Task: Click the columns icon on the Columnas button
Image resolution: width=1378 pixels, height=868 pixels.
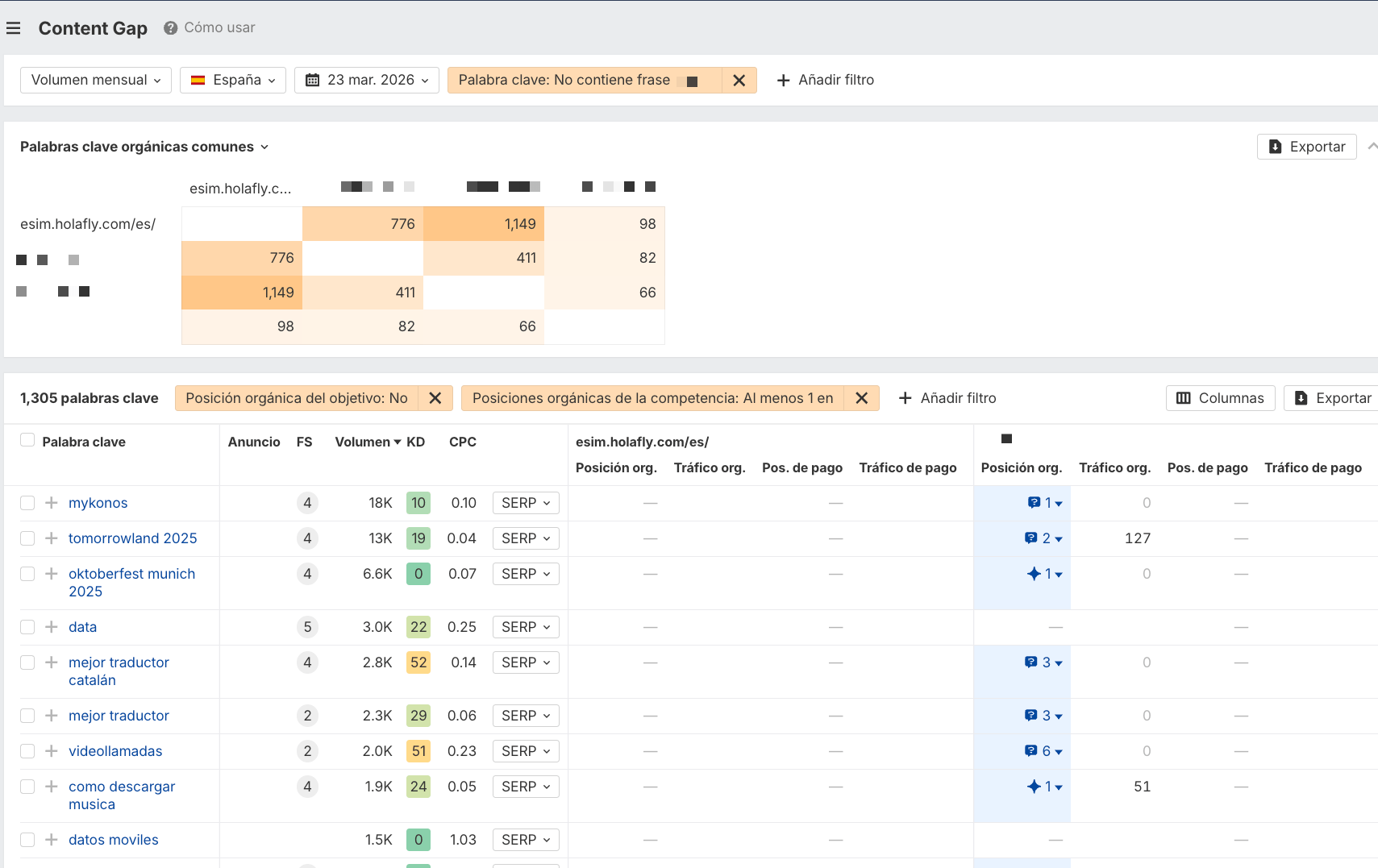Action: click(x=1185, y=398)
